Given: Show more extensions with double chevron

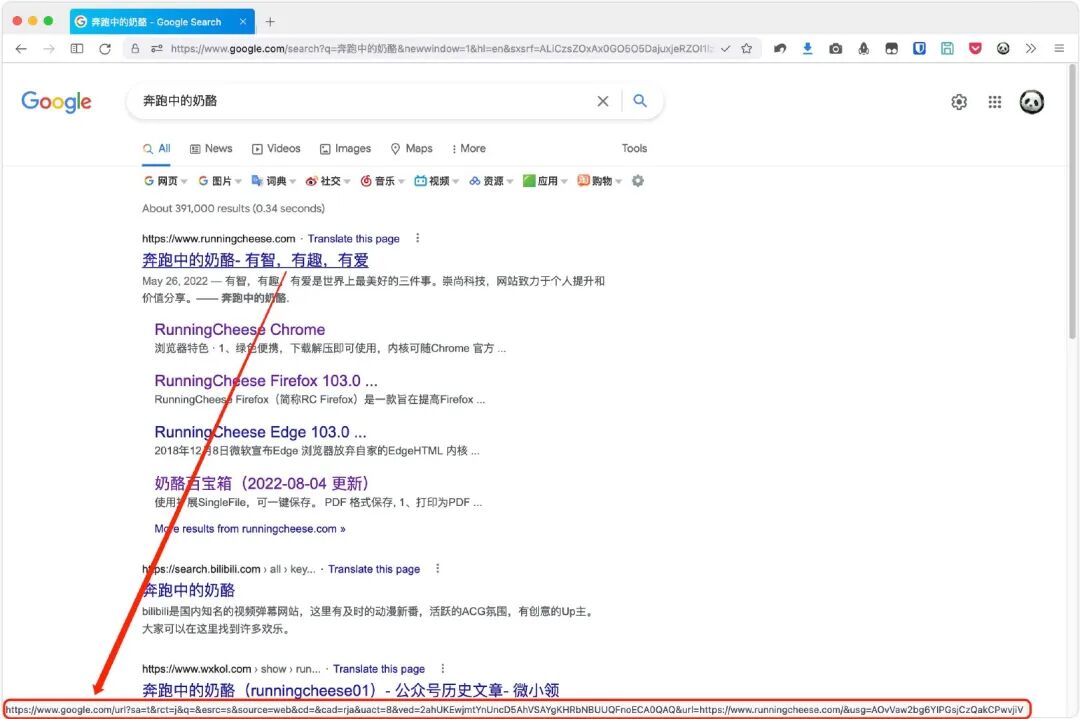Looking at the screenshot, I should (x=1031, y=49).
